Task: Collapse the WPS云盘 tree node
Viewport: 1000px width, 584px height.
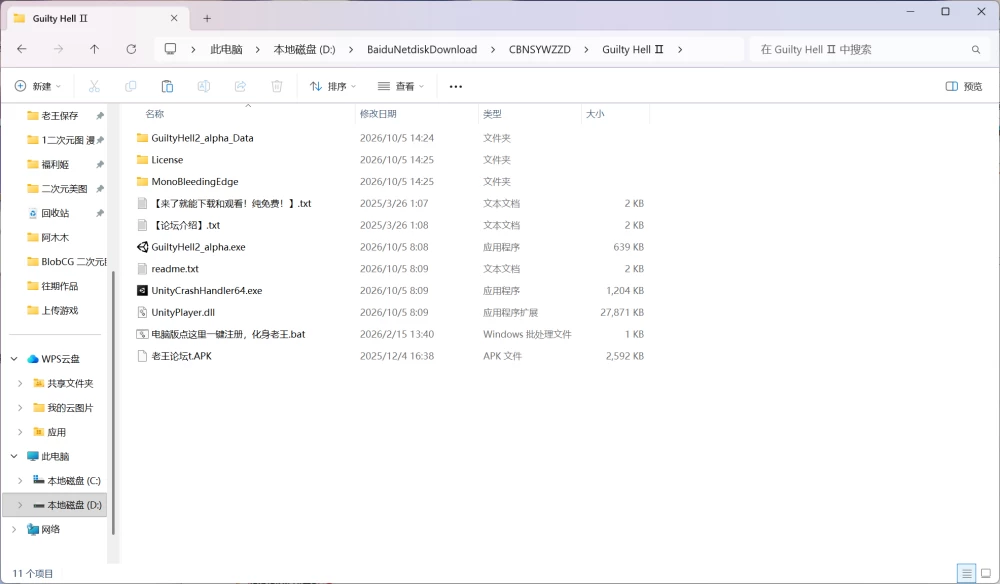Action: 14,359
